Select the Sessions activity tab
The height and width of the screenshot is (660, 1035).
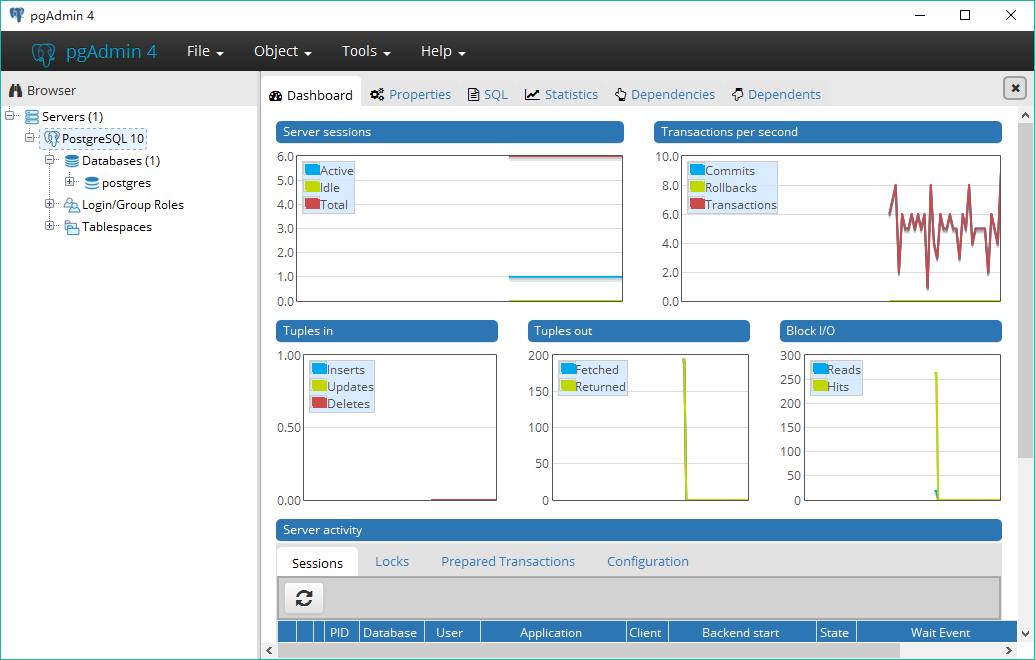(x=317, y=563)
